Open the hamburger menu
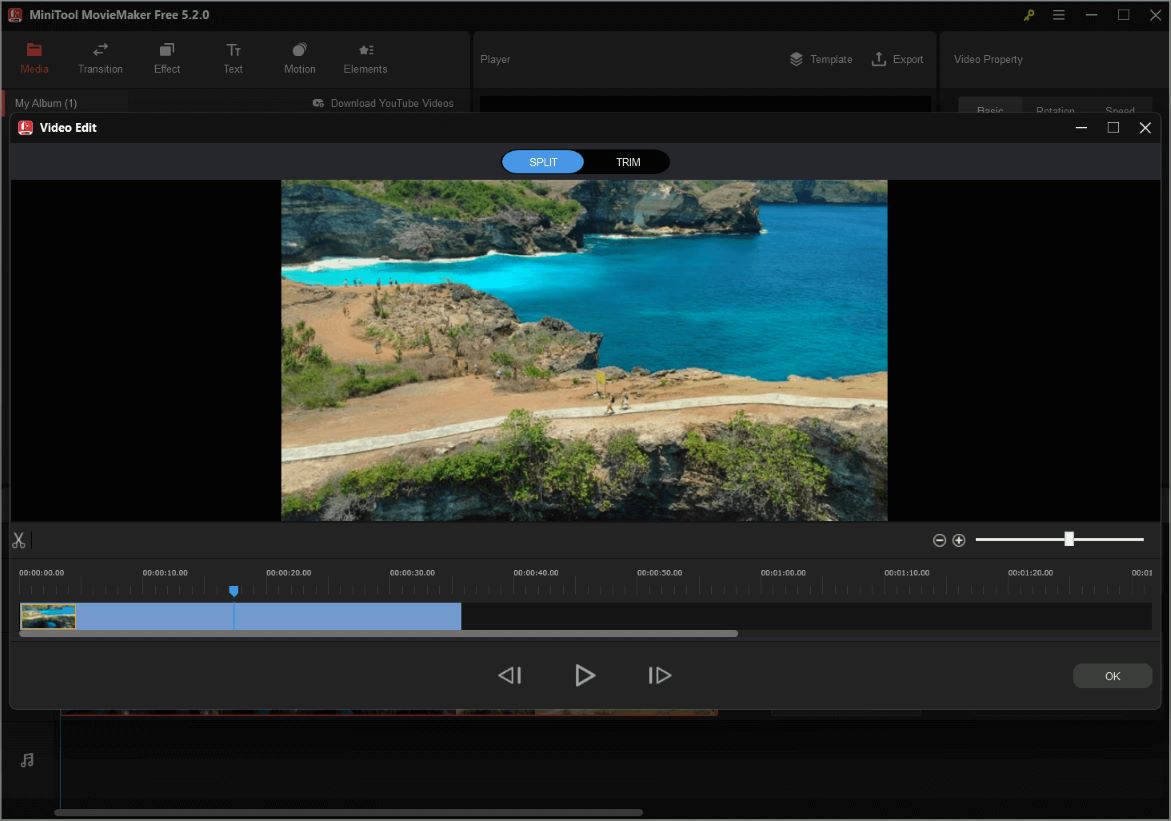 1058,15
